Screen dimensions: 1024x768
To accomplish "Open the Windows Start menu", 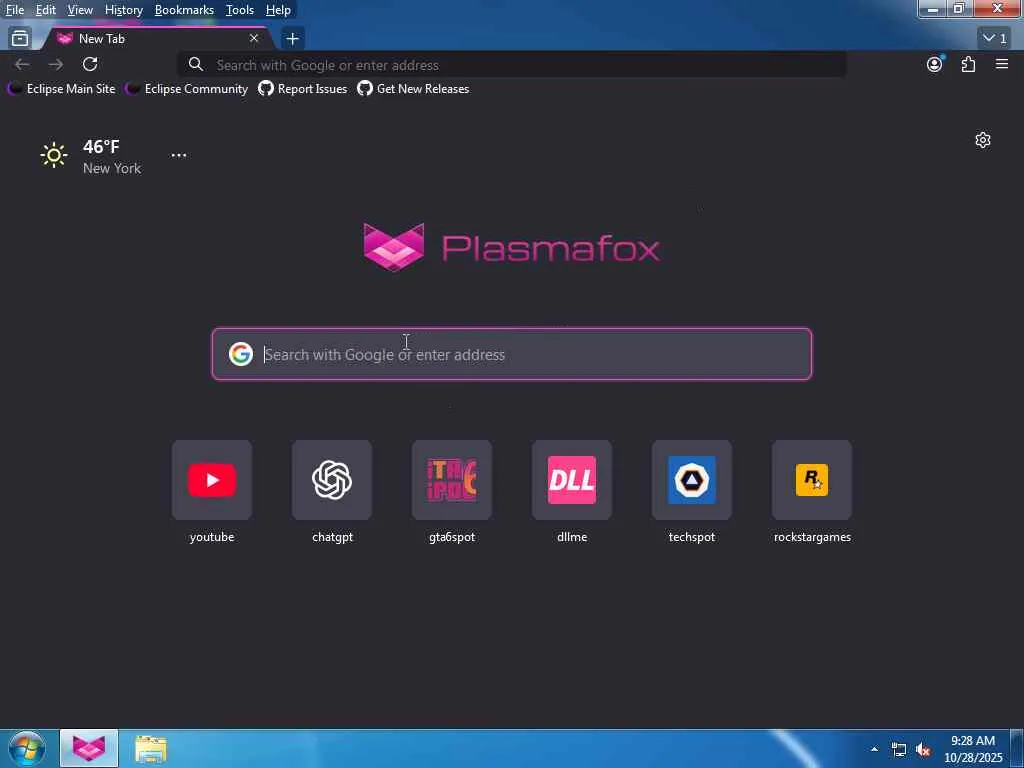I will click(x=27, y=748).
